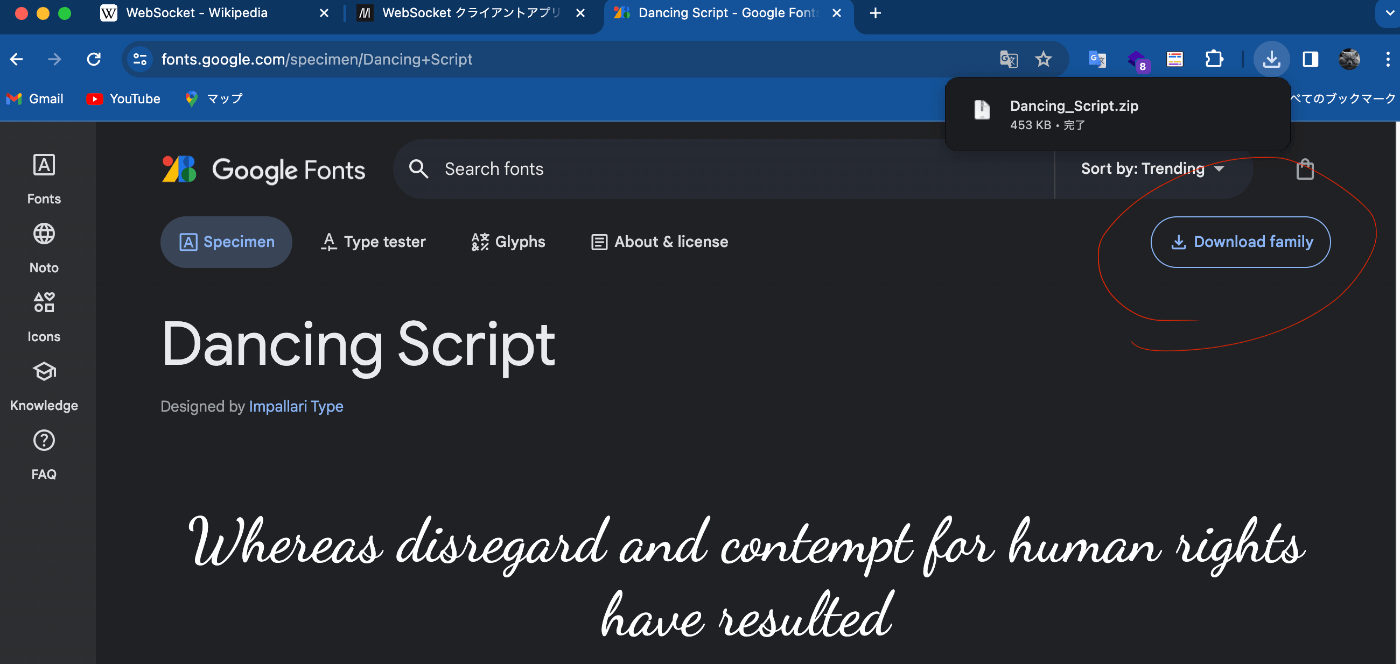This screenshot has width=1400, height=664.
Task: Click the Search fonts input field
Action: (x=722, y=169)
